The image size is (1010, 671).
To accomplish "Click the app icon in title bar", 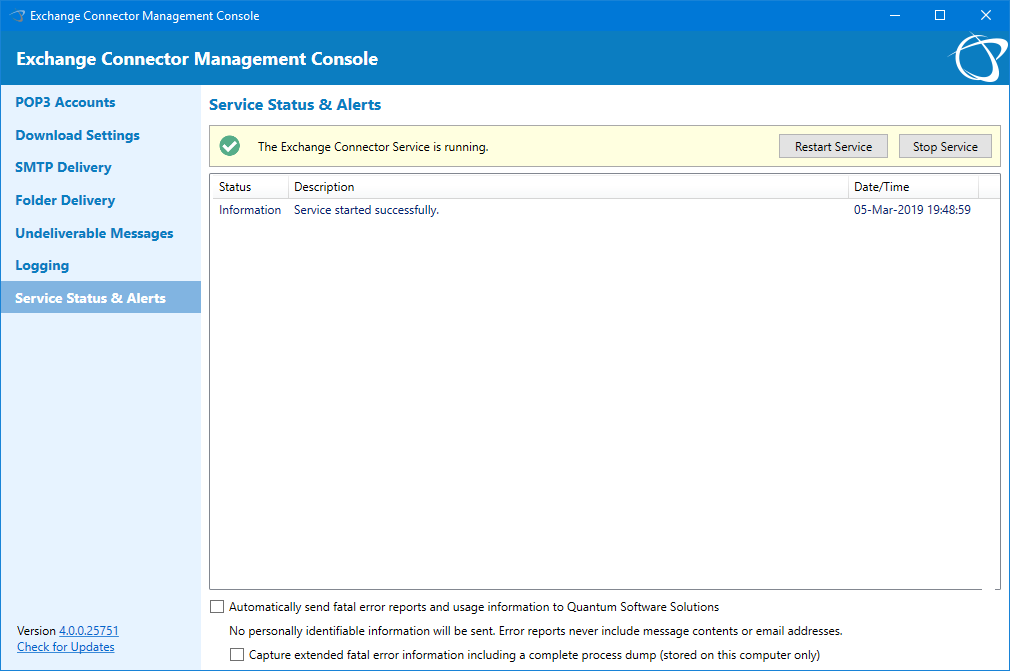I will click(17, 16).
